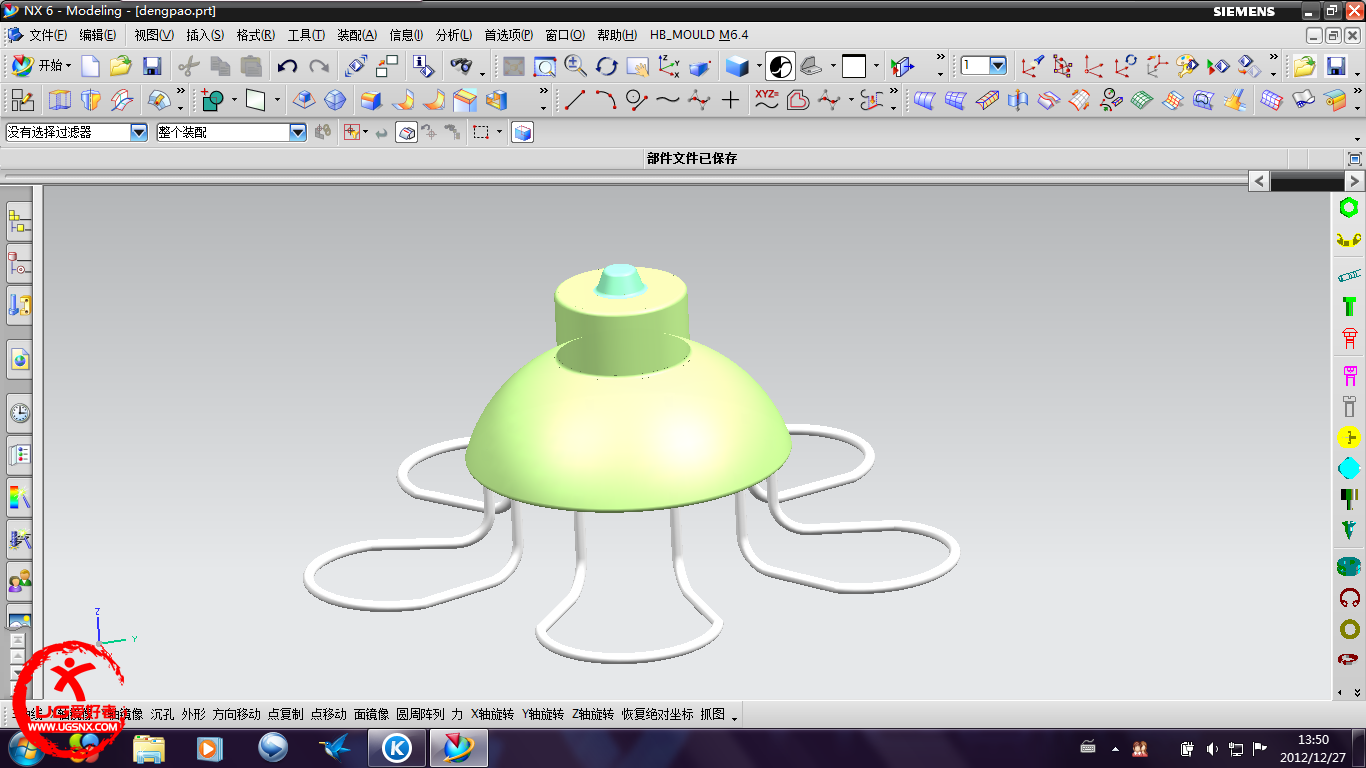Click the cyan octagon icon in right toolbar
This screenshot has width=1366, height=768.
click(x=1349, y=467)
